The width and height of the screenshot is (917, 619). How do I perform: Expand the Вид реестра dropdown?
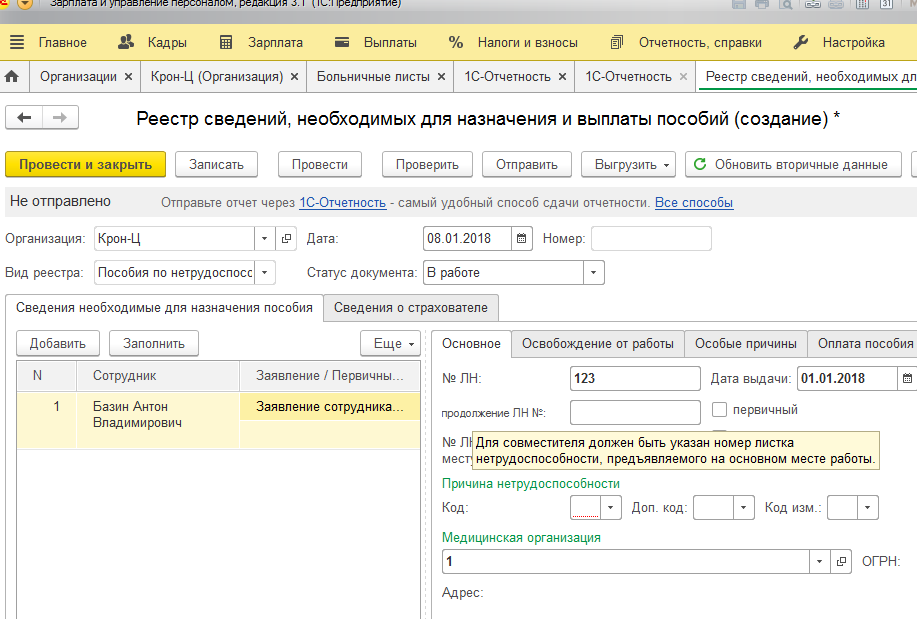click(x=264, y=273)
